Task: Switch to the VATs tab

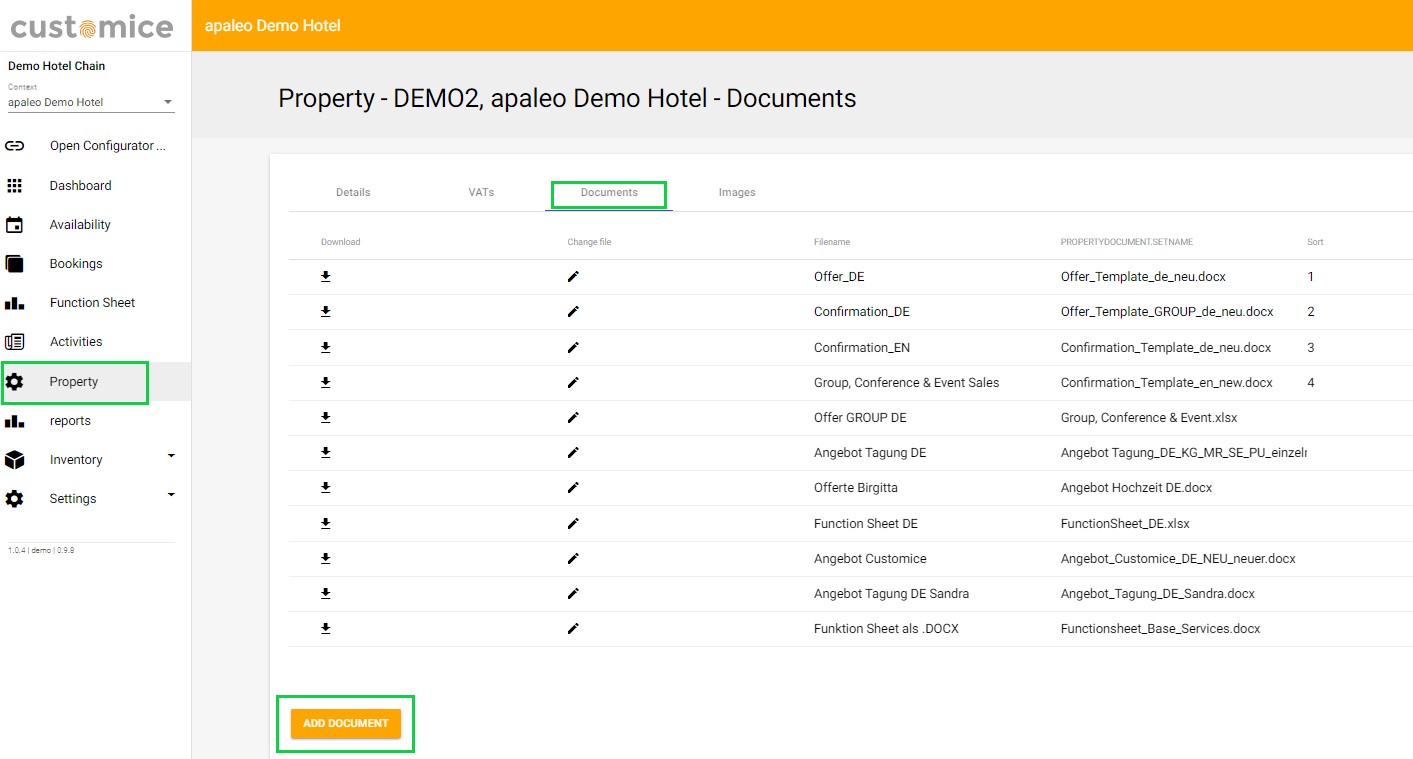Action: point(481,192)
